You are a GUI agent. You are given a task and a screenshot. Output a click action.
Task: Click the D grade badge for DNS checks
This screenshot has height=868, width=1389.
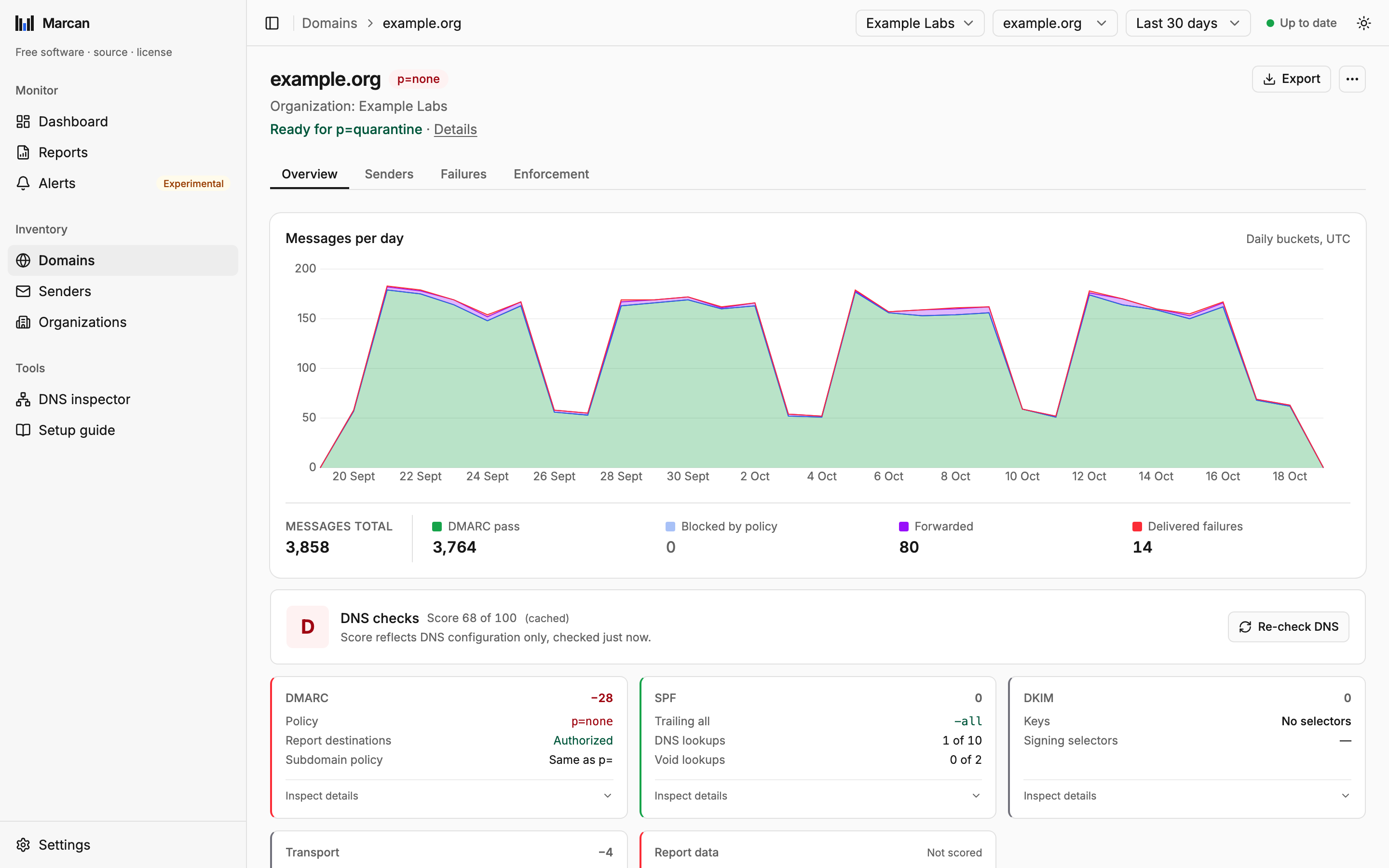click(x=308, y=627)
